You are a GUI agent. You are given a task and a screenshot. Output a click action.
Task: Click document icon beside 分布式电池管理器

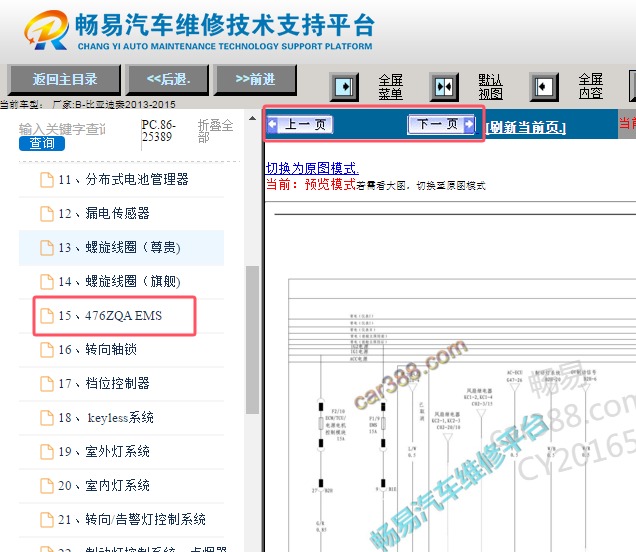pos(47,180)
